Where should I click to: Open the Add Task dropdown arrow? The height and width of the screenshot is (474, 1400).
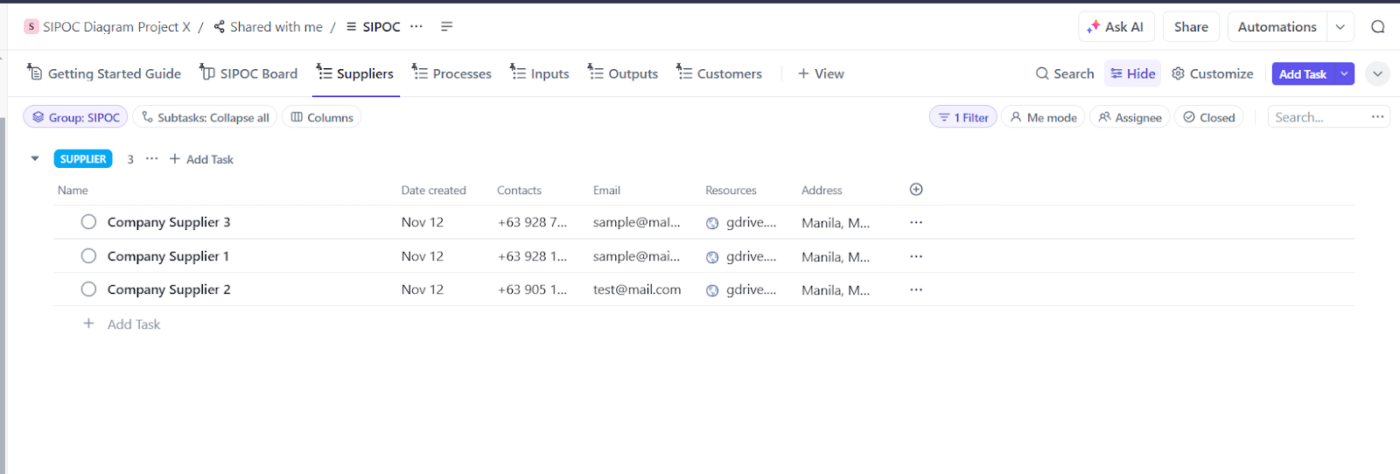coord(1344,74)
